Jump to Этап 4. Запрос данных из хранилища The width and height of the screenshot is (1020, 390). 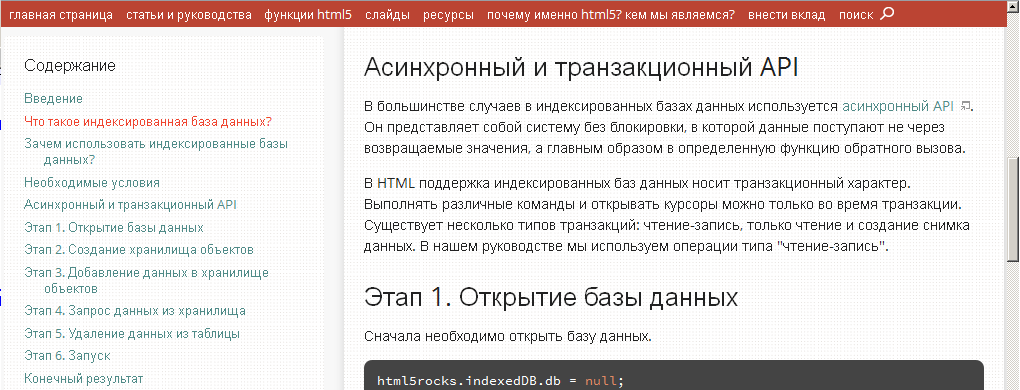(135, 311)
